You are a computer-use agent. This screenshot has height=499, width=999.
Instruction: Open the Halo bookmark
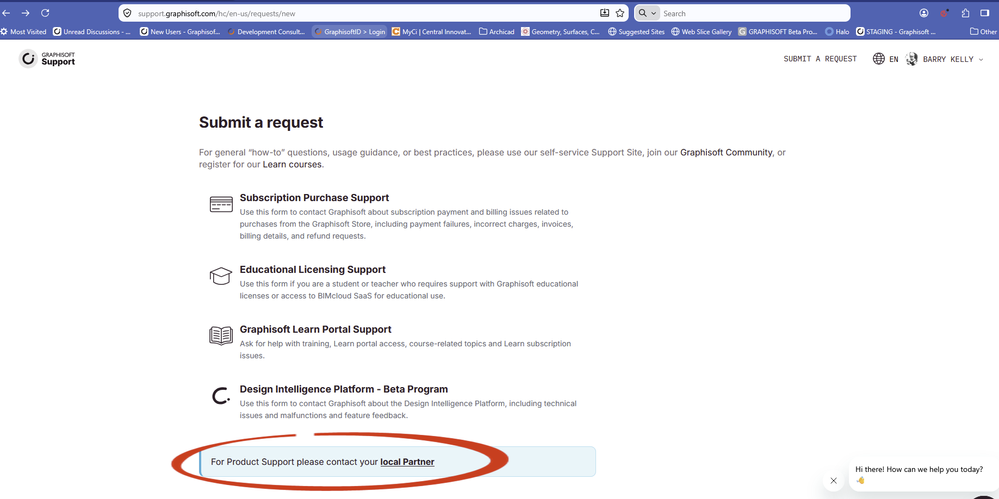click(x=837, y=31)
